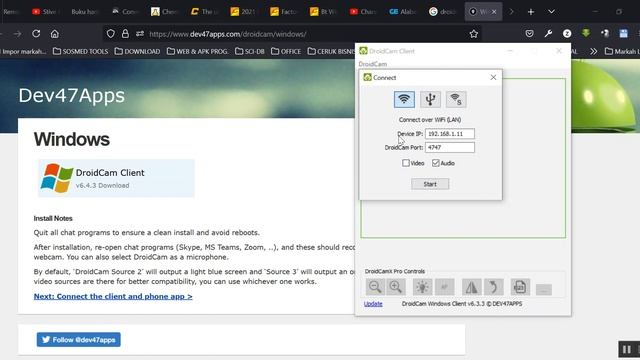Image resolution: width=640 pixels, height=360 pixels.
Task: Pause the video with the pause button
Action: pyautogui.click(x=627, y=349)
